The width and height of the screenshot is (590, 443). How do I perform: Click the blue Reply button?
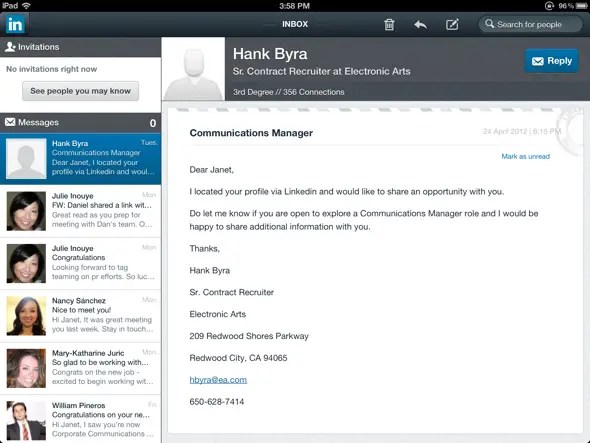(552, 61)
